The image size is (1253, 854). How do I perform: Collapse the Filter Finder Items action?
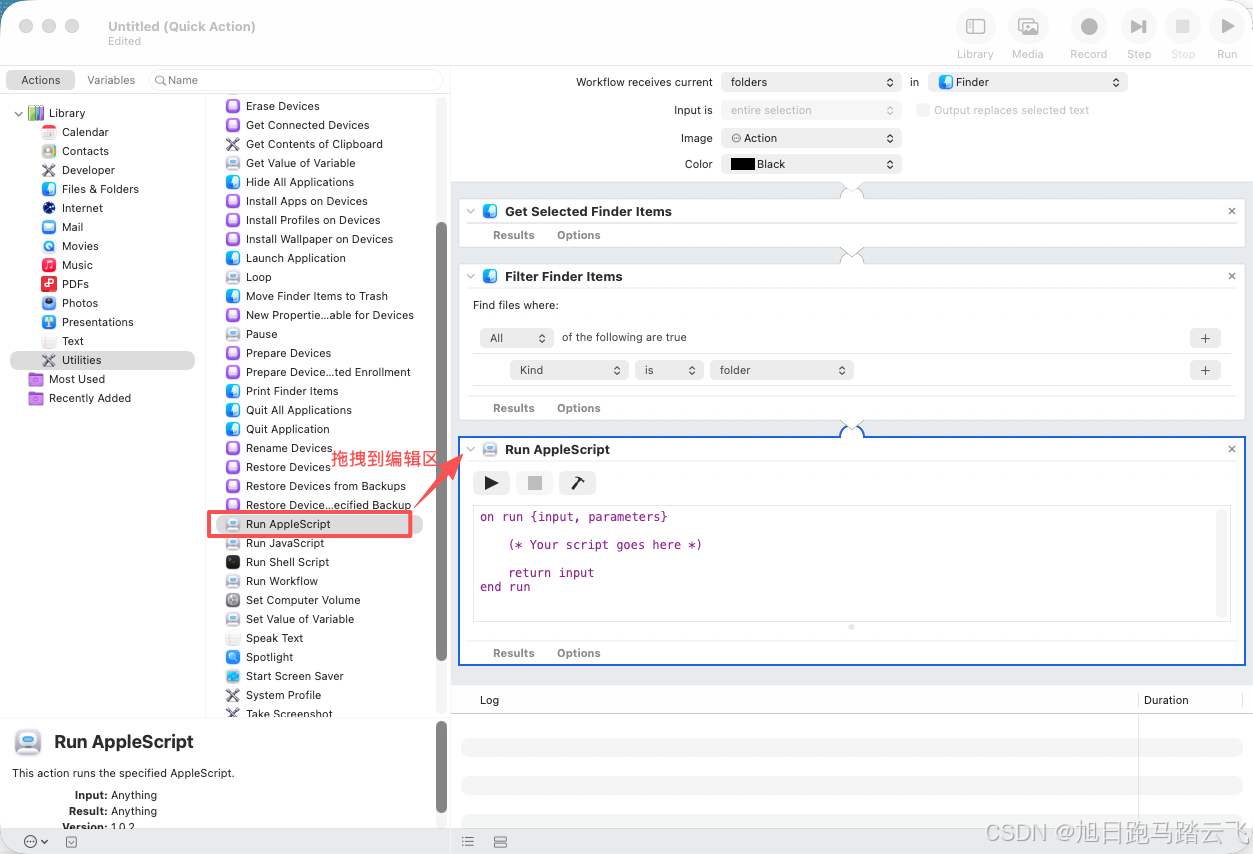(x=471, y=276)
